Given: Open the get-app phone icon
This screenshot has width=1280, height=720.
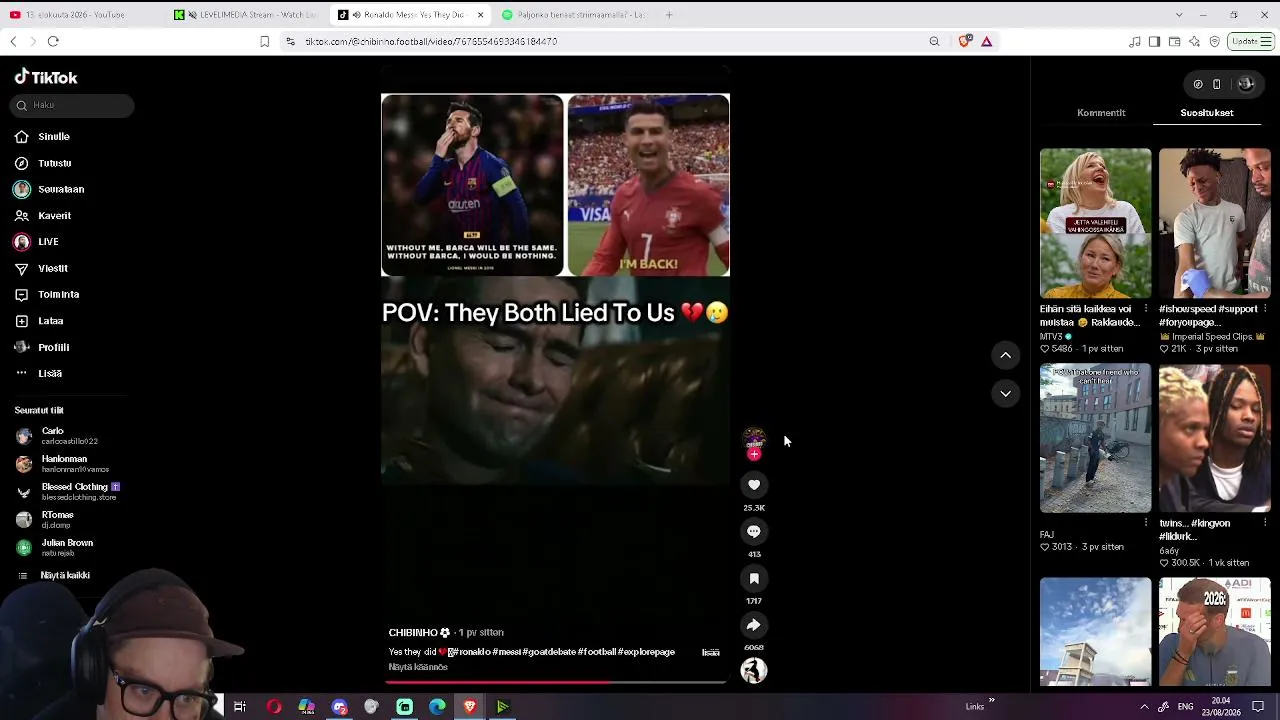Looking at the screenshot, I should [1216, 84].
